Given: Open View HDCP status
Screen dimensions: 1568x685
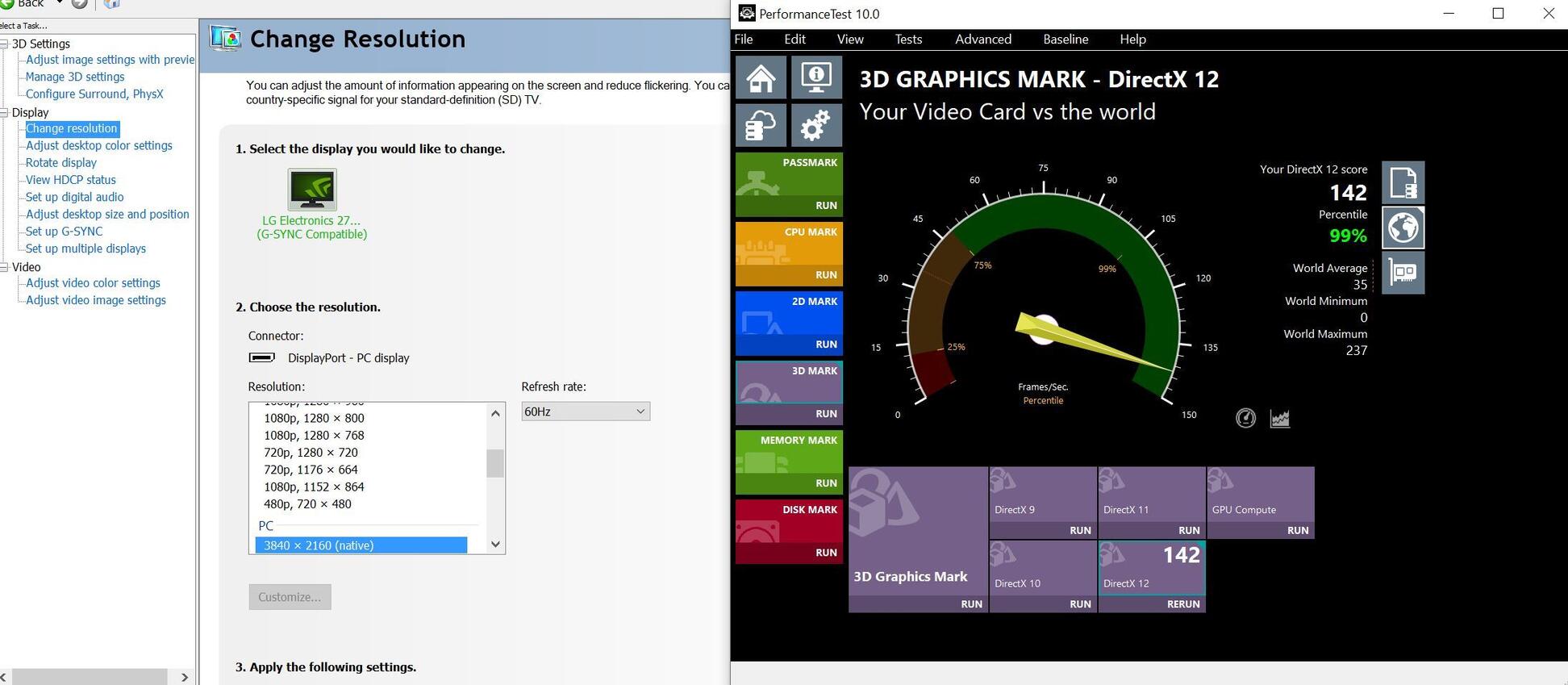Looking at the screenshot, I should [x=71, y=180].
